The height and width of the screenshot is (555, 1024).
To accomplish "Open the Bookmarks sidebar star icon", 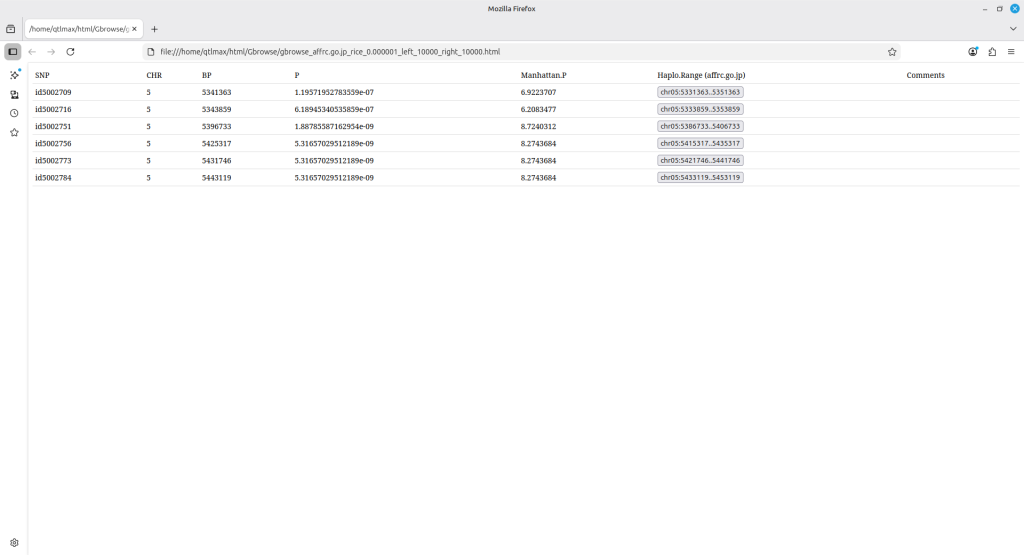I will click(x=14, y=132).
